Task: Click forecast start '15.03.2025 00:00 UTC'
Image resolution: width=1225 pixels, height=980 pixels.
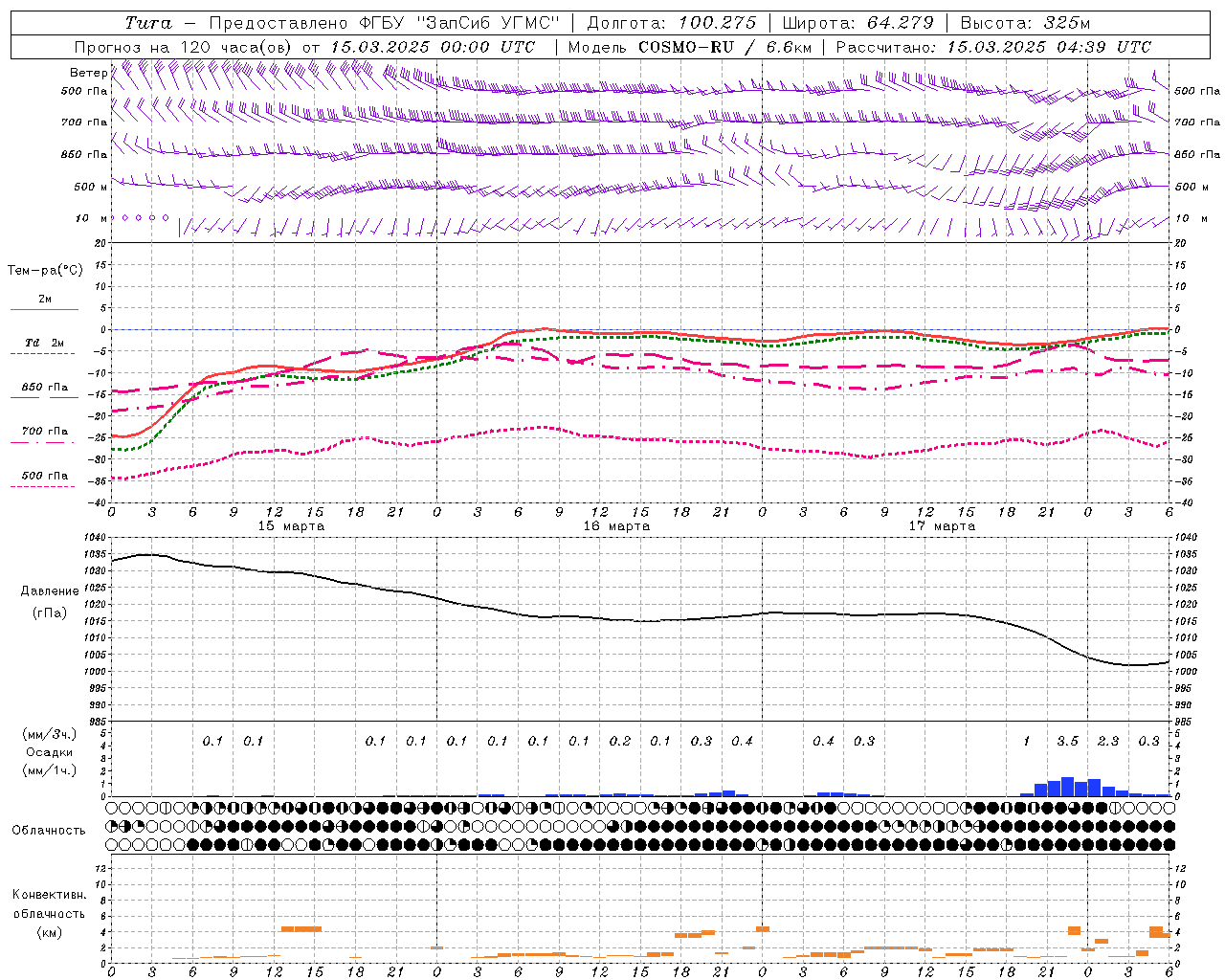Action: [x=433, y=47]
